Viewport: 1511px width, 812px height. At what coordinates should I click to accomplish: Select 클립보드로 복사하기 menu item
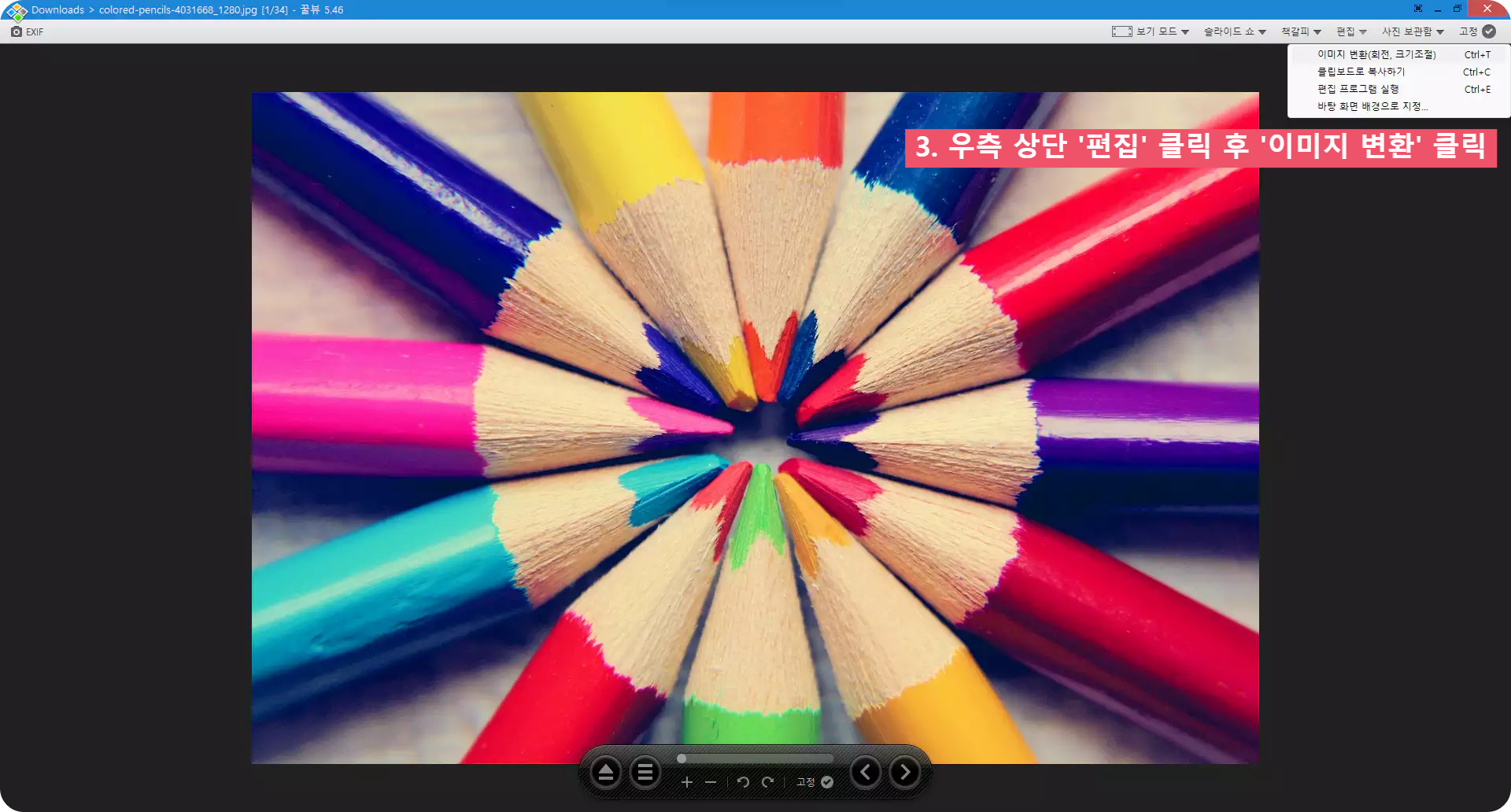click(1398, 72)
